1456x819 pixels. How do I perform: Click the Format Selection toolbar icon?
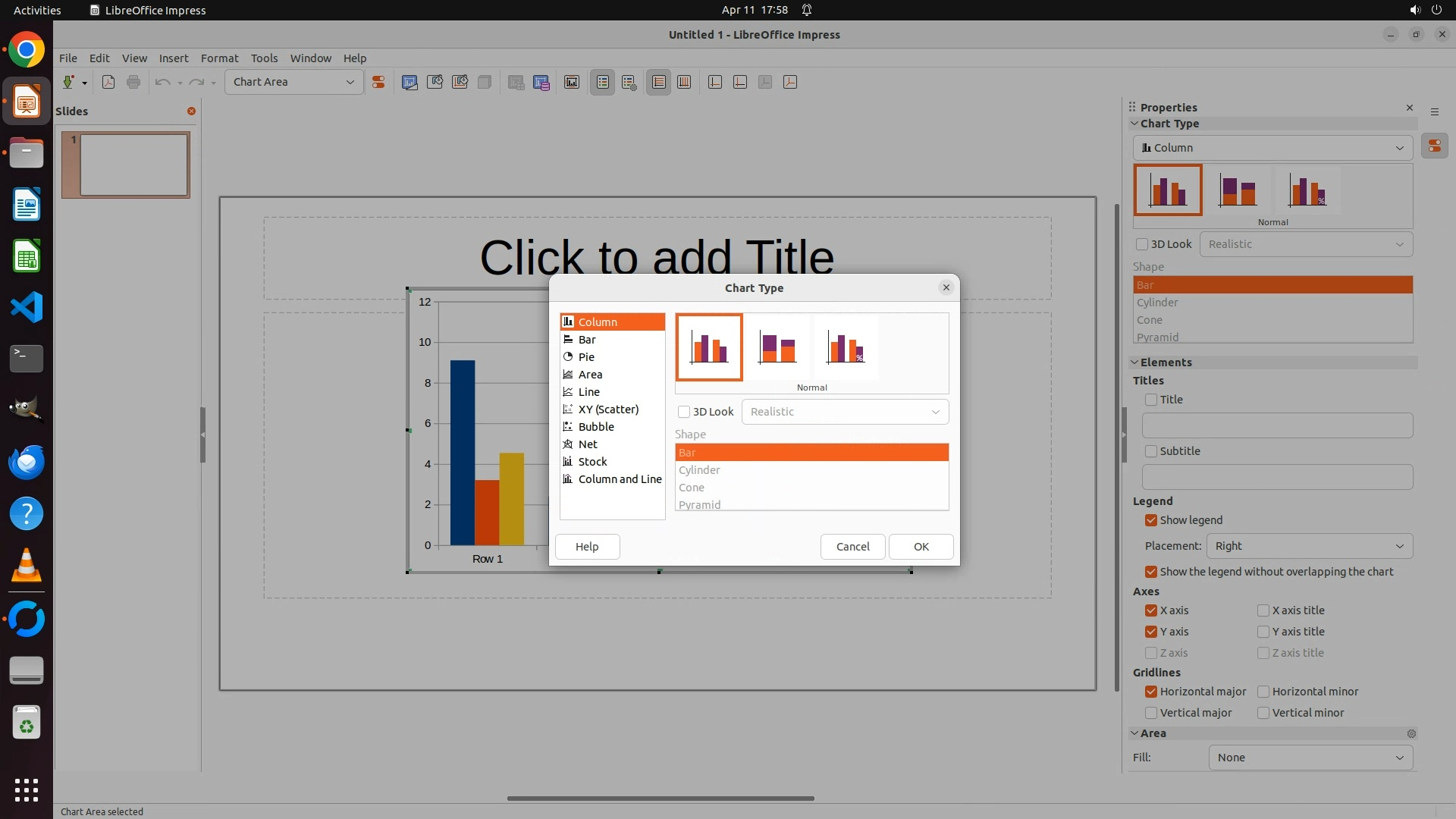coord(378,82)
